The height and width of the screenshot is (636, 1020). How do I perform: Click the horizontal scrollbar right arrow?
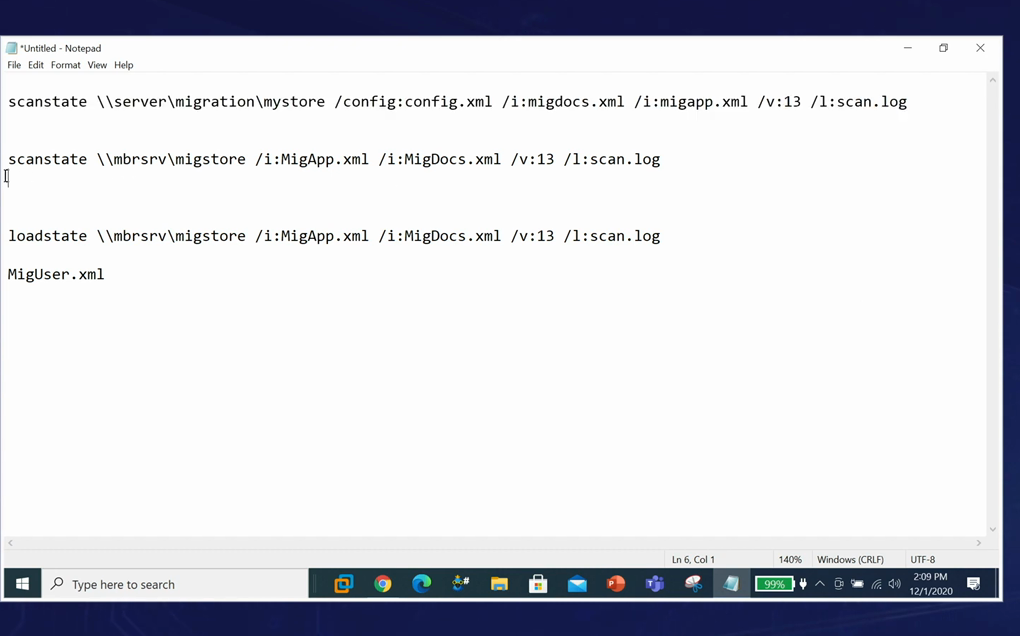(x=979, y=543)
